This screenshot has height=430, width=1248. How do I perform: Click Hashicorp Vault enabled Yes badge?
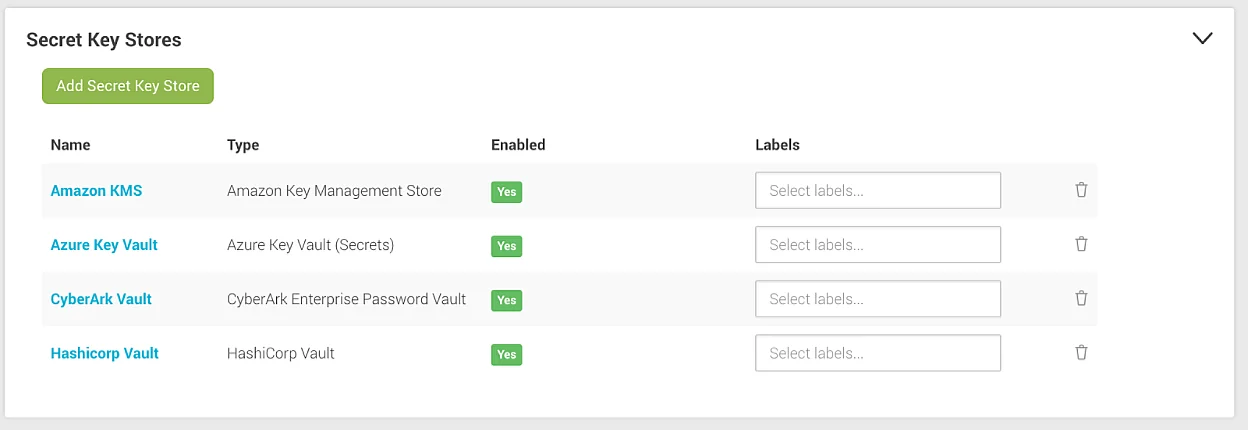click(x=507, y=354)
